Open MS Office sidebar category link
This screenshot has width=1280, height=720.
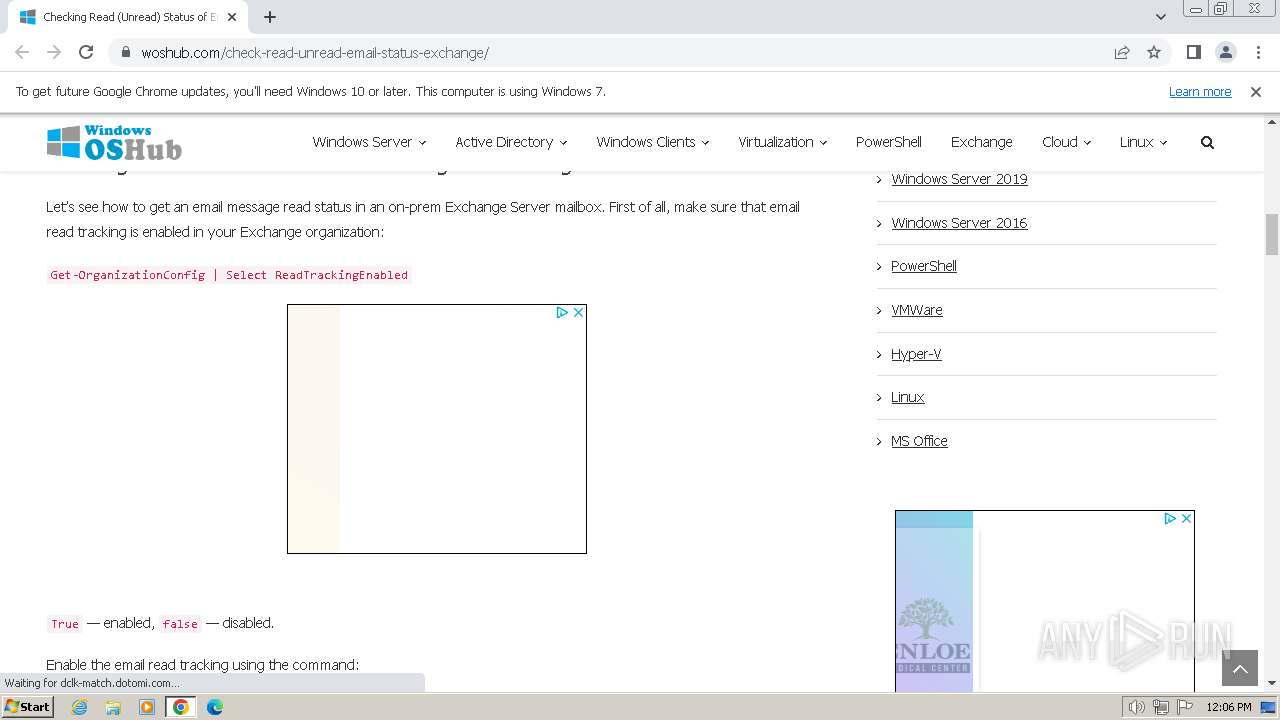click(x=919, y=441)
